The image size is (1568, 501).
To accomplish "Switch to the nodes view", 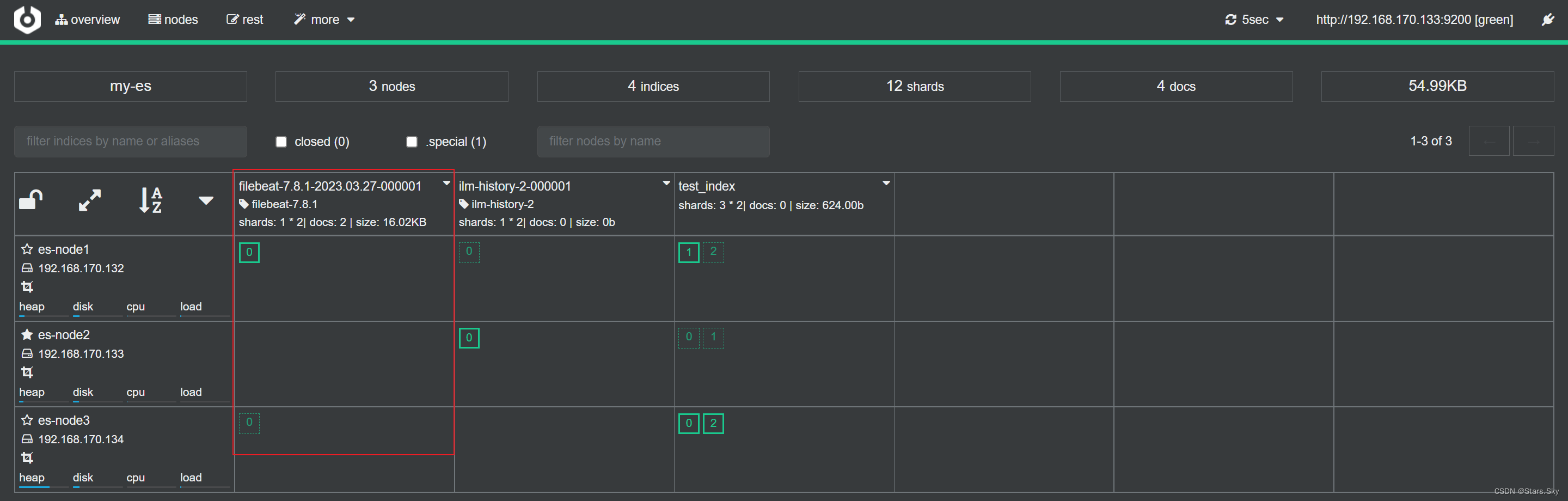I will pos(174,19).
